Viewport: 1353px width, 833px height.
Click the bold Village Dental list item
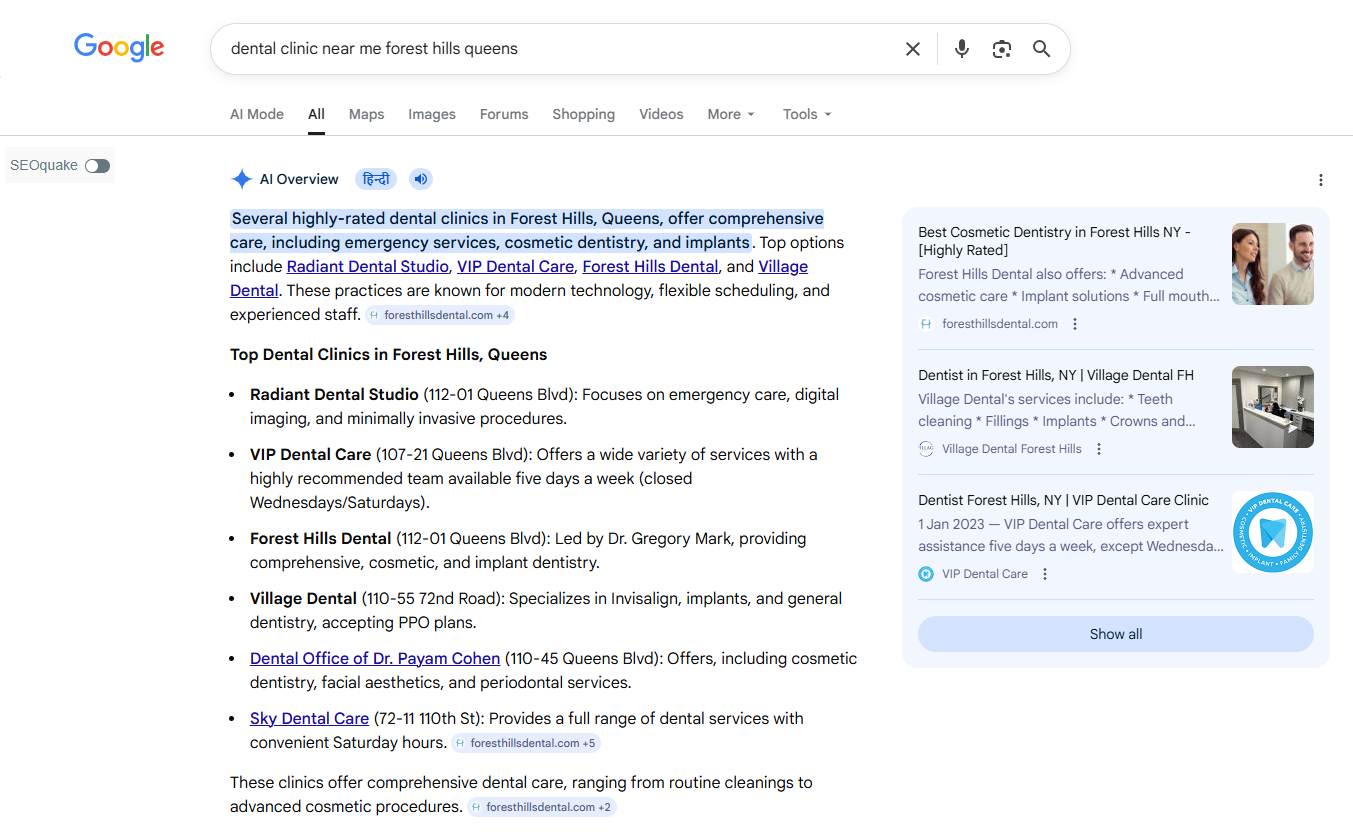tap(303, 598)
